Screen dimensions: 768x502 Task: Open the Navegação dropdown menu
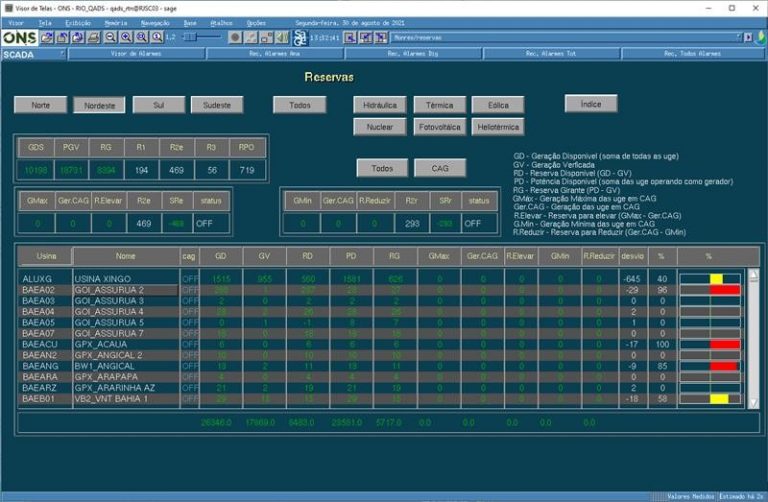[x=155, y=21]
